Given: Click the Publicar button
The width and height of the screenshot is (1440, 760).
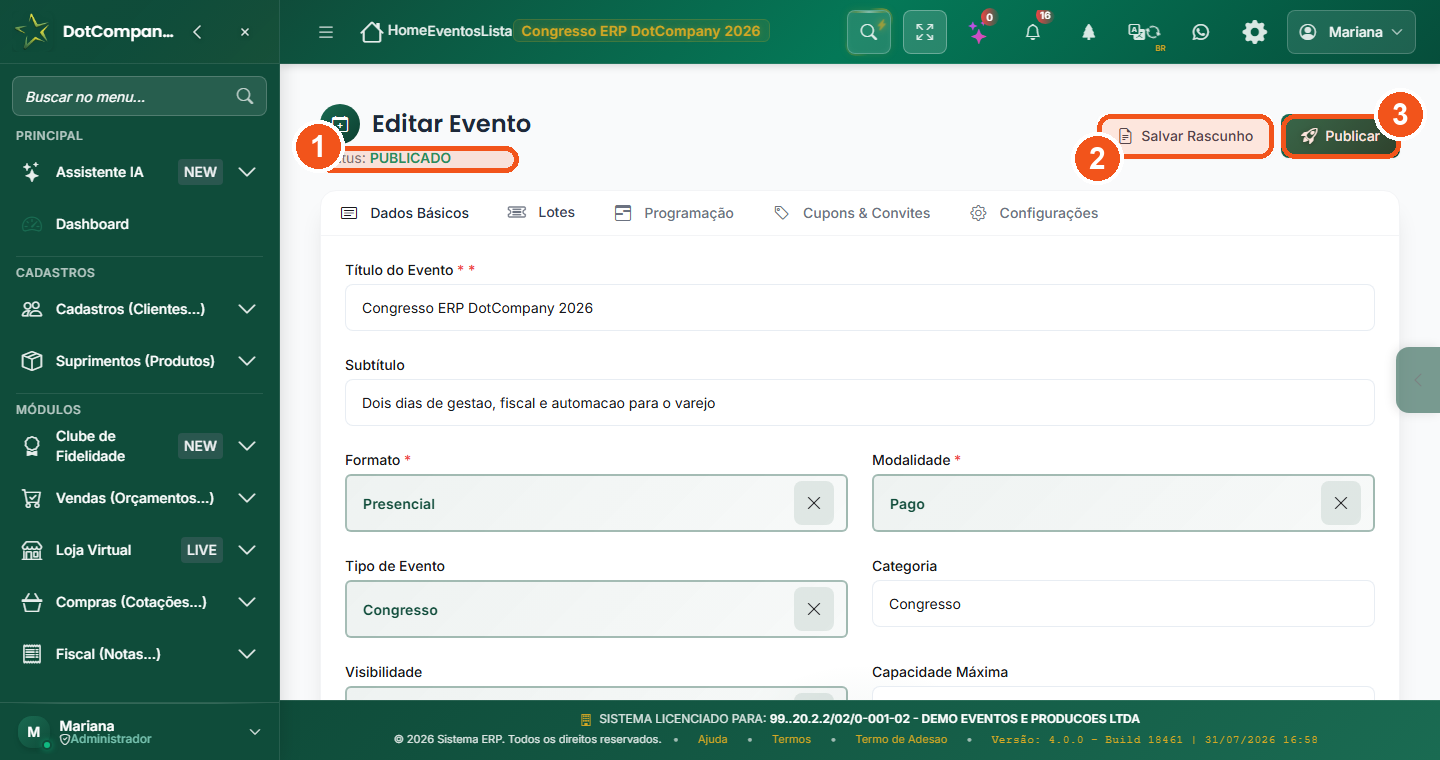Looking at the screenshot, I should click(1340, 136).
